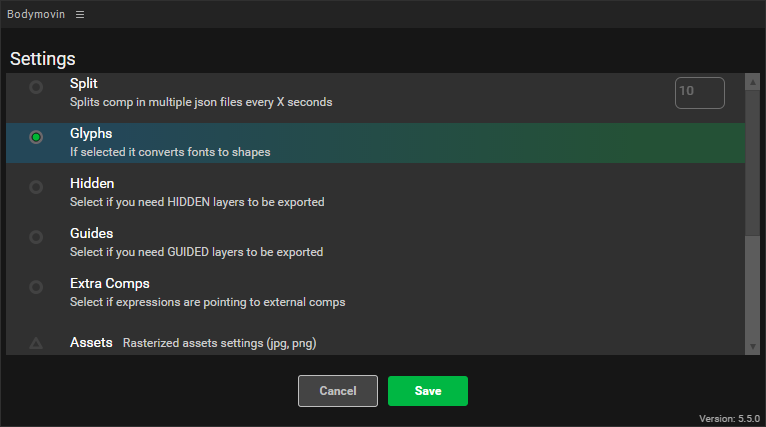Click the settings list scrollbar thumb

point(753,163)
